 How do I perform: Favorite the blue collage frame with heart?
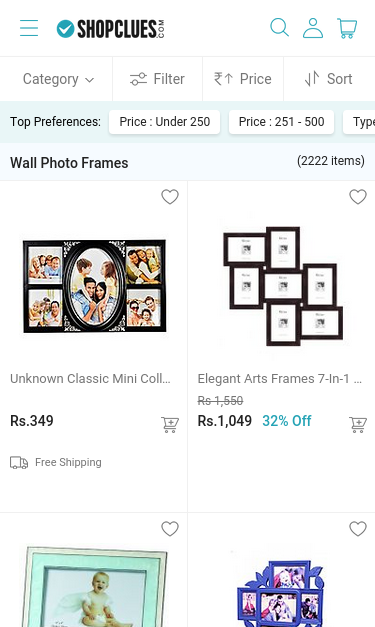[x=358, y=529]
